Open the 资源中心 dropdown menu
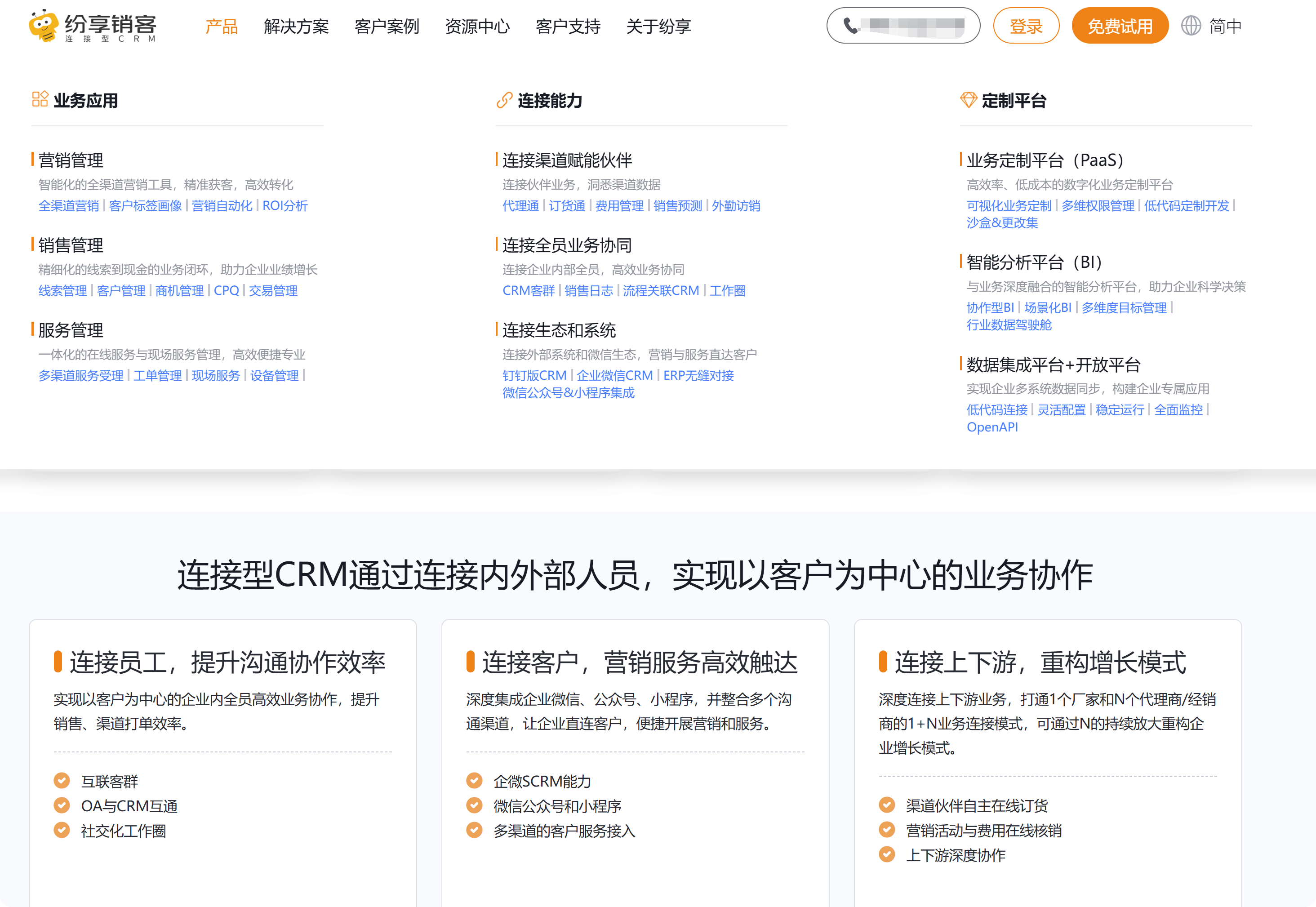 pos(478,27)
